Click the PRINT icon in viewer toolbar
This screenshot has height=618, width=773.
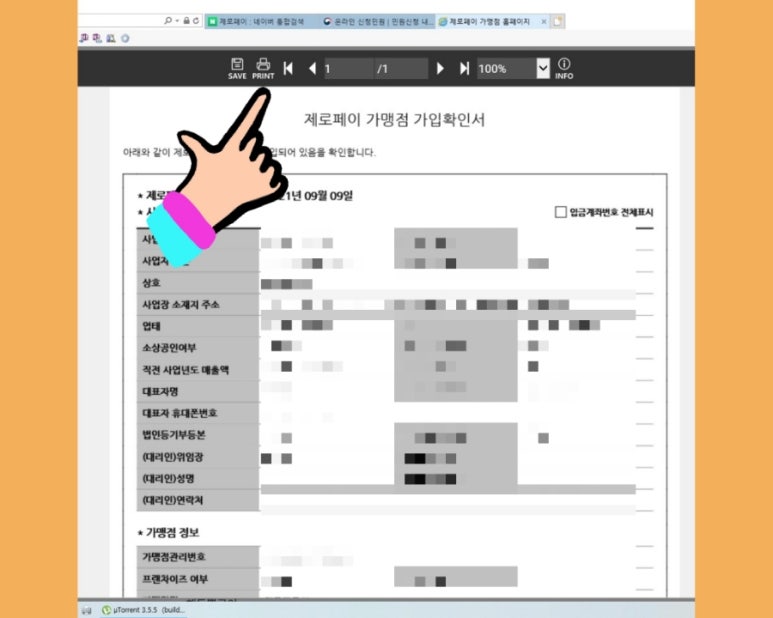coord(263,69)
